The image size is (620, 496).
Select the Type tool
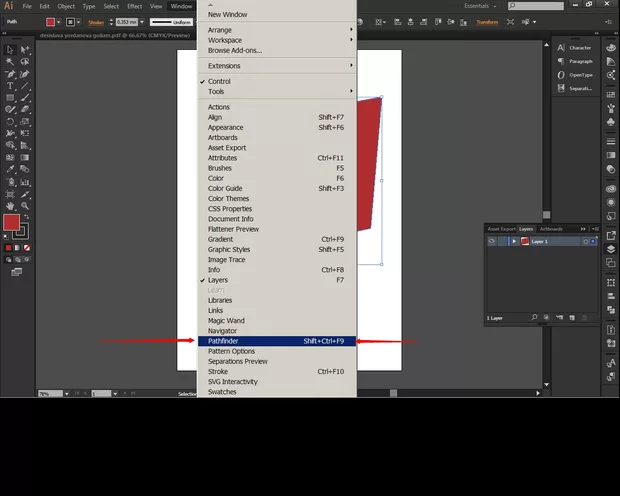[10, 86]
